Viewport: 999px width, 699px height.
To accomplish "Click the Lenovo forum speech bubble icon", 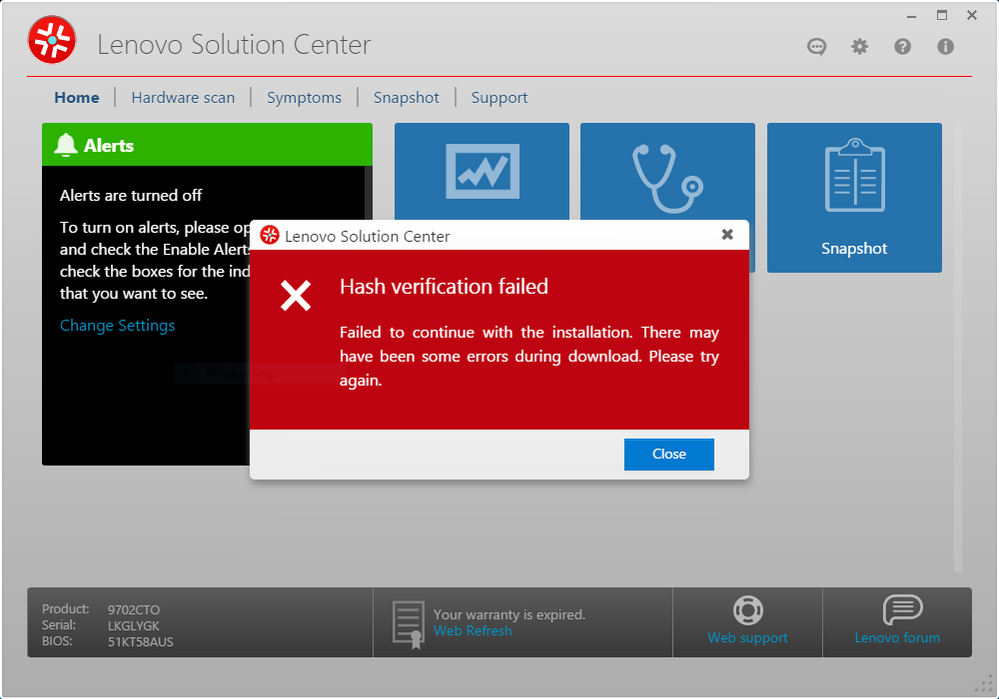I will point(902,610).
